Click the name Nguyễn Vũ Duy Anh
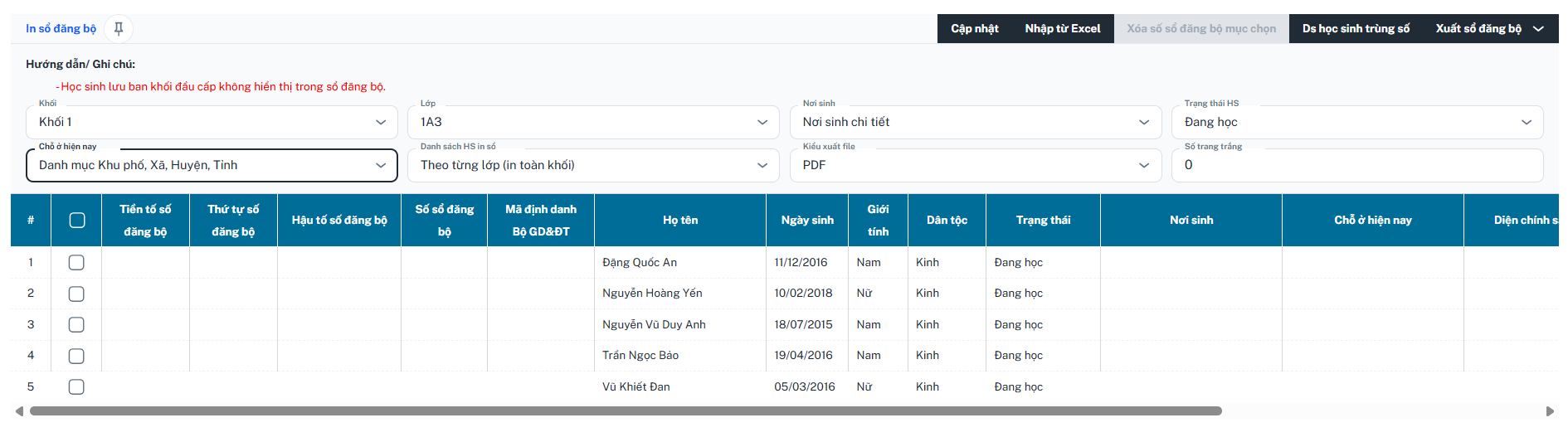1568x442 pixels. 654,325
